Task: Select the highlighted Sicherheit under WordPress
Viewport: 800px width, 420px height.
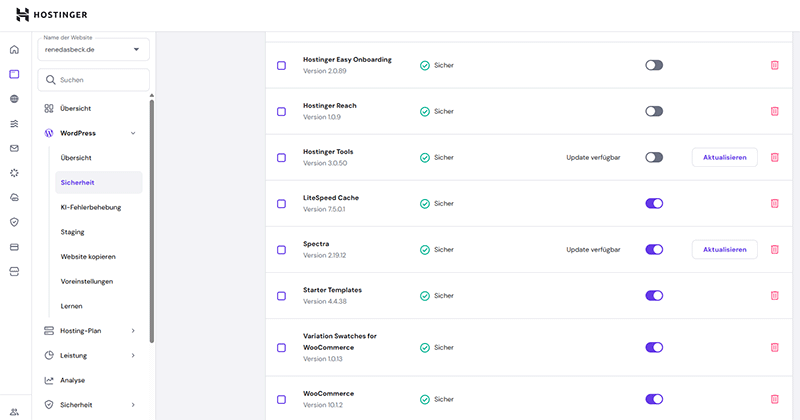Action: coord(98,182)
